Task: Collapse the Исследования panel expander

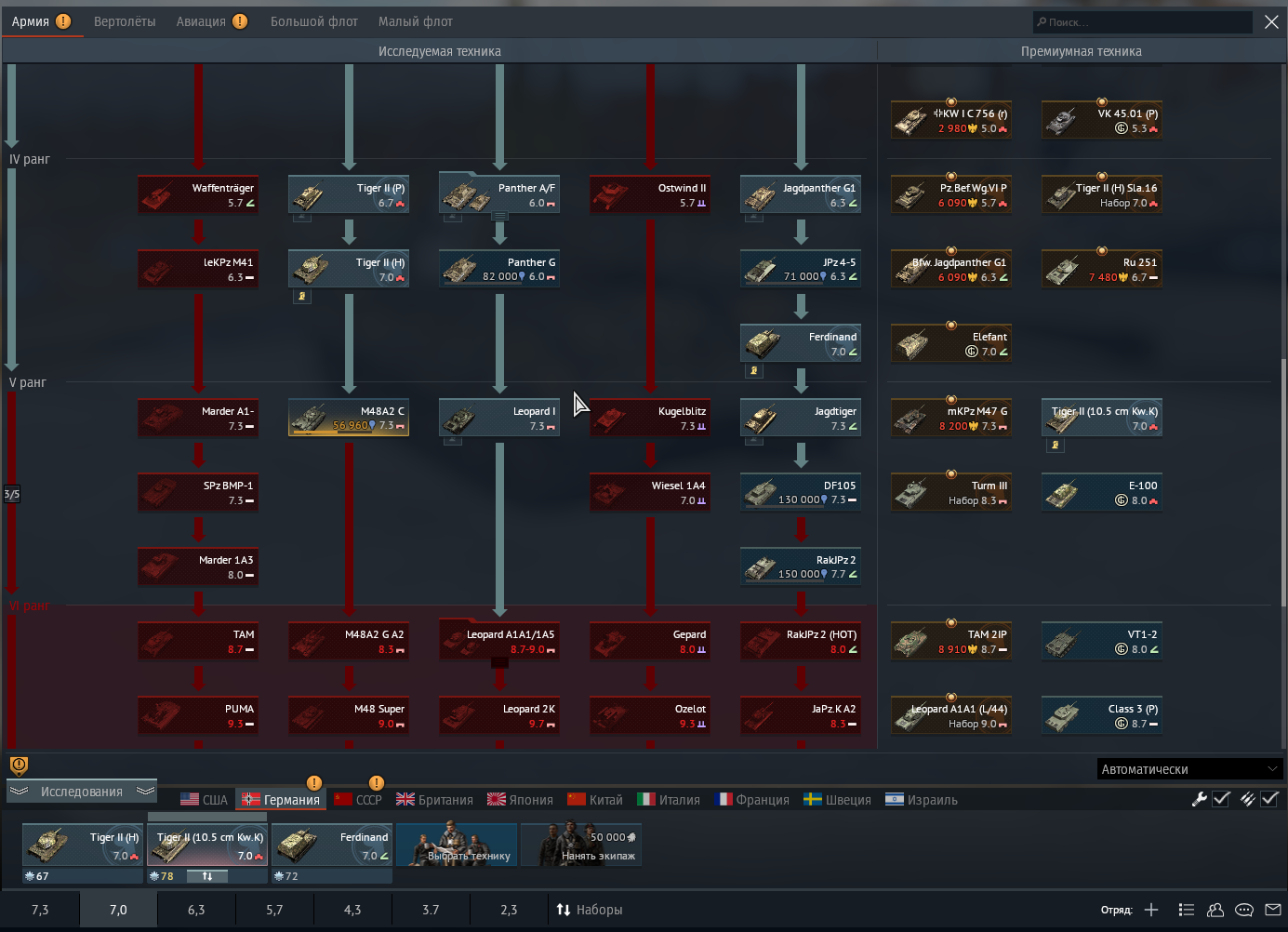Action: pyautogui.click(x=82, y=792)
